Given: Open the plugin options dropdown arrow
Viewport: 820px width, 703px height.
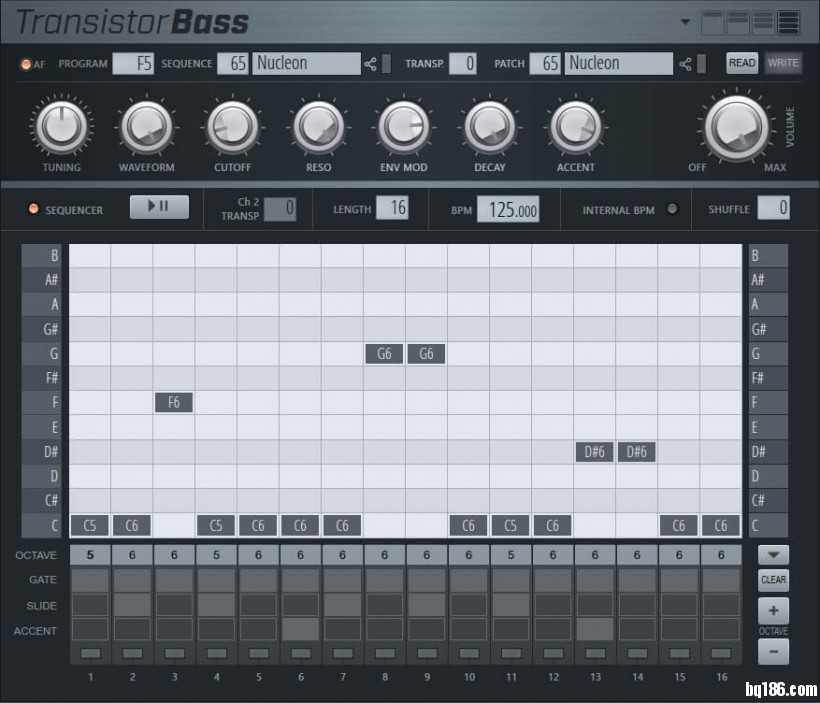Looking at the screenshot, I should click(x=685, y=21).
